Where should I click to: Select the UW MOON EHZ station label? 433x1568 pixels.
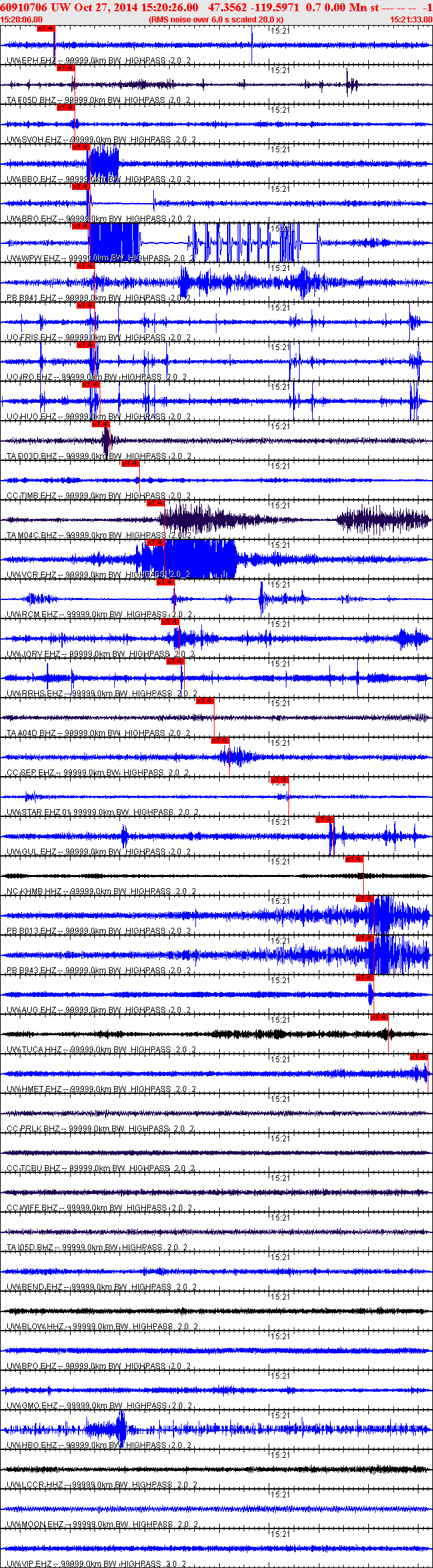[x=36, y=1524]
